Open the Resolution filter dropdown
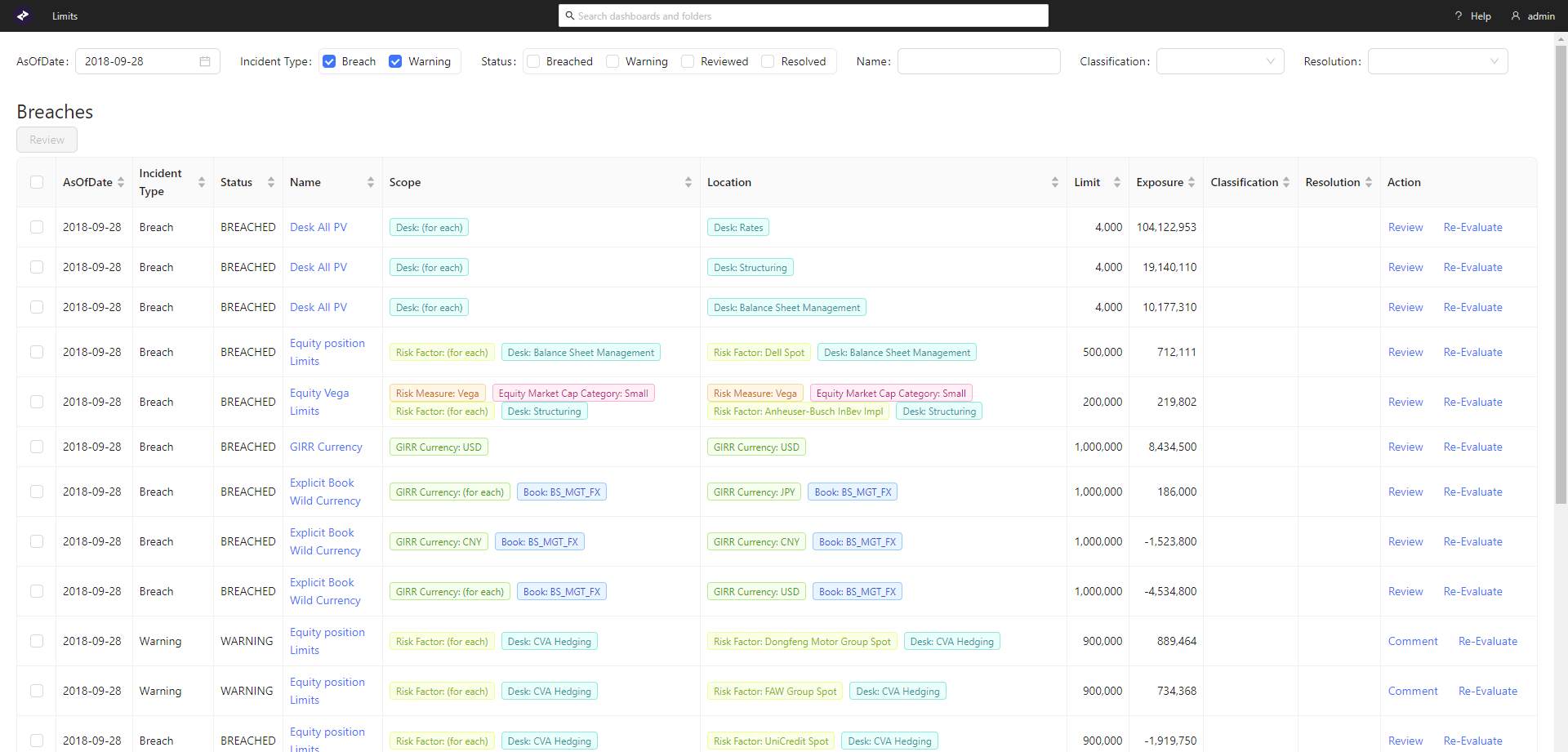Screen dimensions: 1568x752 click(x=1438, y=61)
